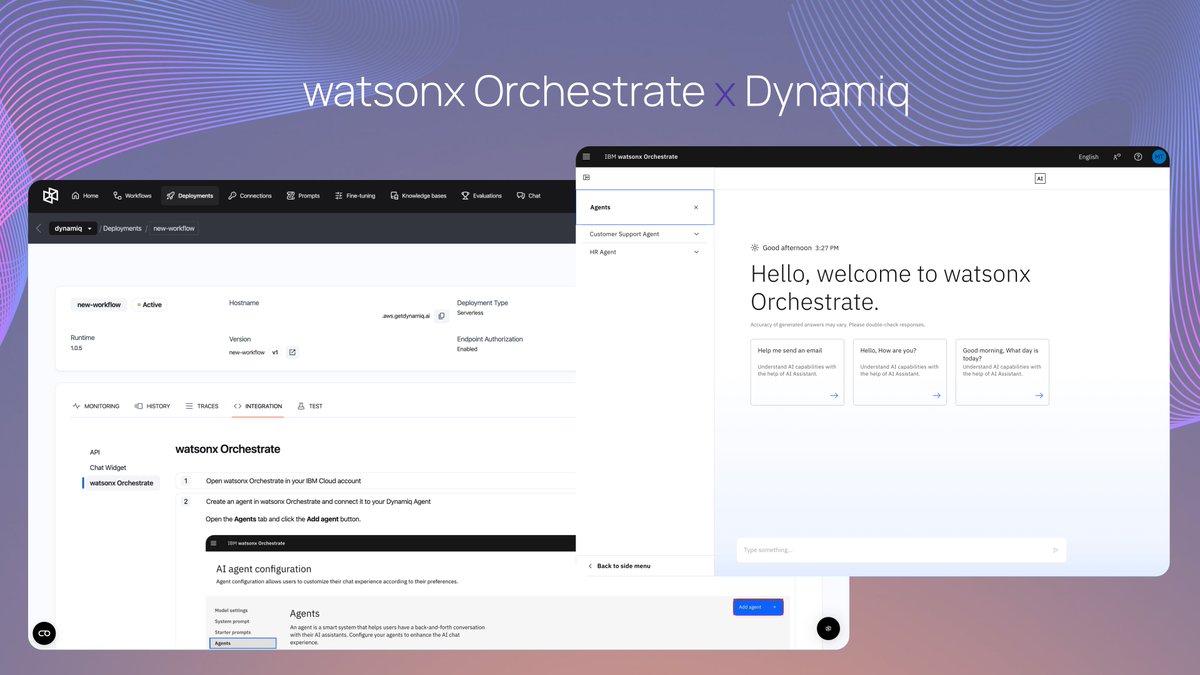This screenshot has height=675, width=1200.
Task: Click arrow on 'Good morning' card
Action: 1039,395
